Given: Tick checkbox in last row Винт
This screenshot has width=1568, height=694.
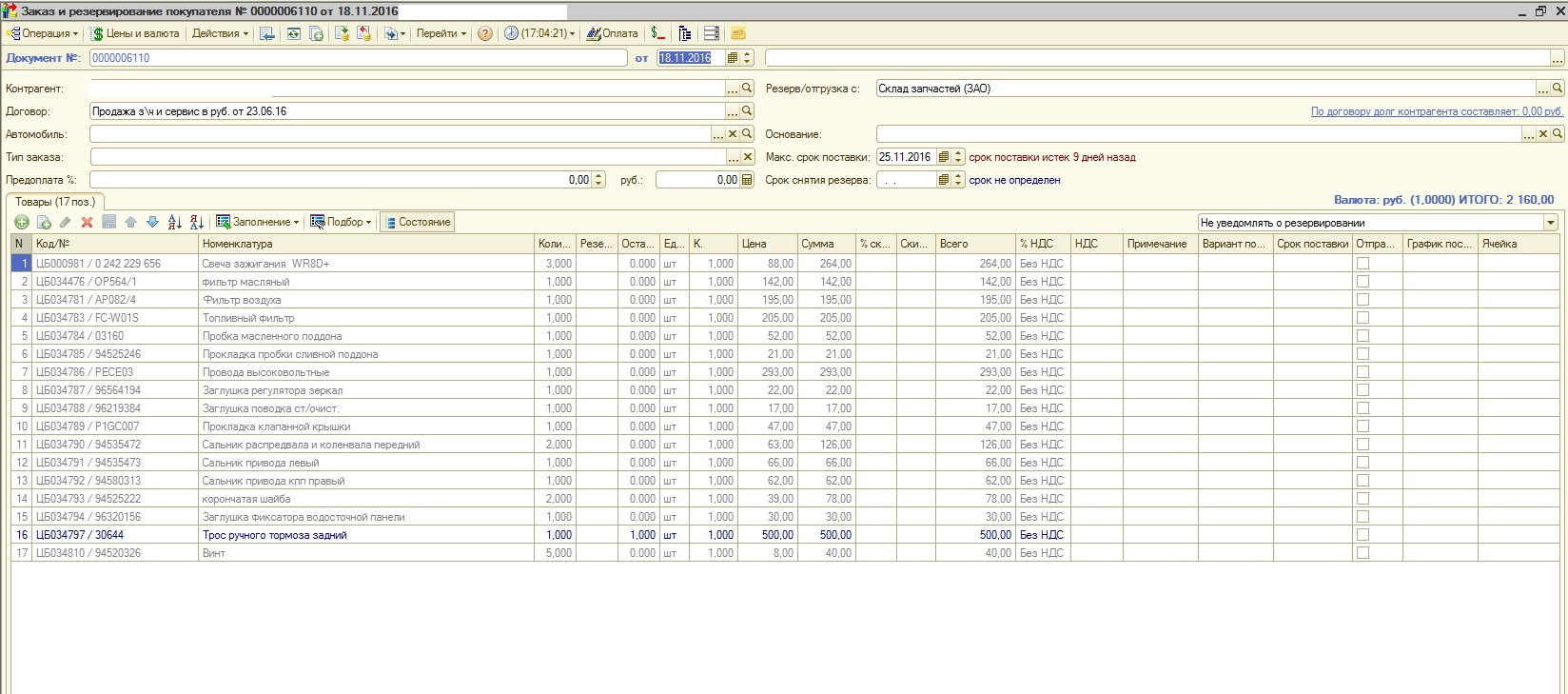Looking at the screenshot, I should point(1362,553).
